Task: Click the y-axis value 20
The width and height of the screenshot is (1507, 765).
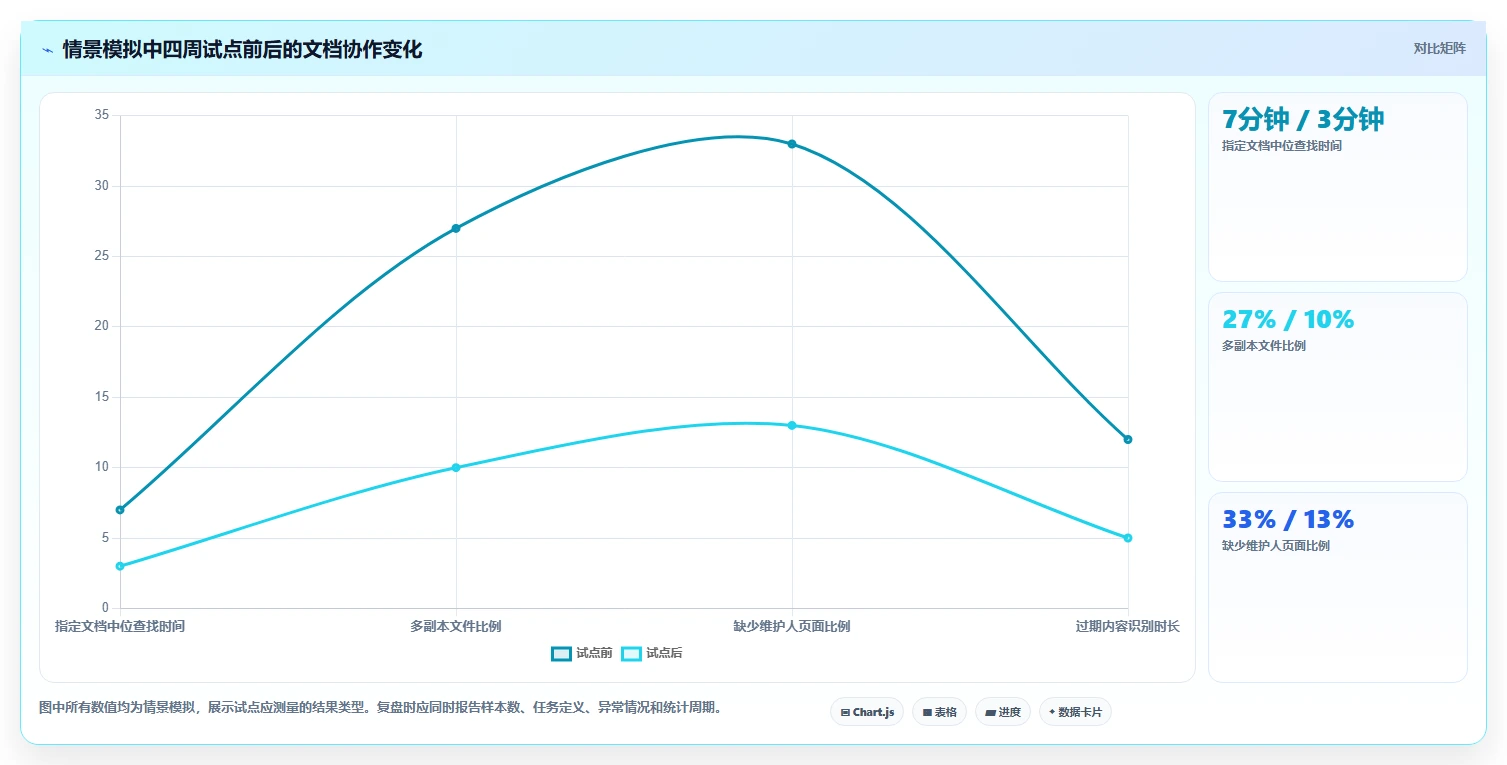Action: point(101,326)
